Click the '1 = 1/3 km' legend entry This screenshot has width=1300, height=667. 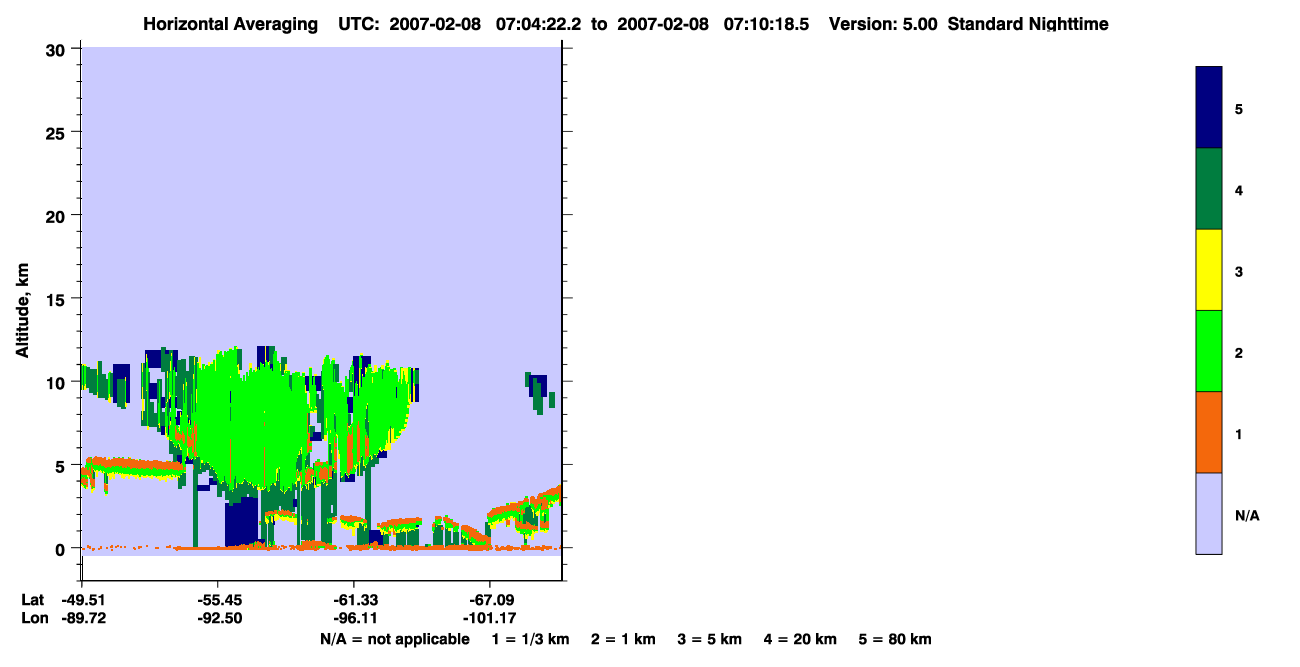530,639
